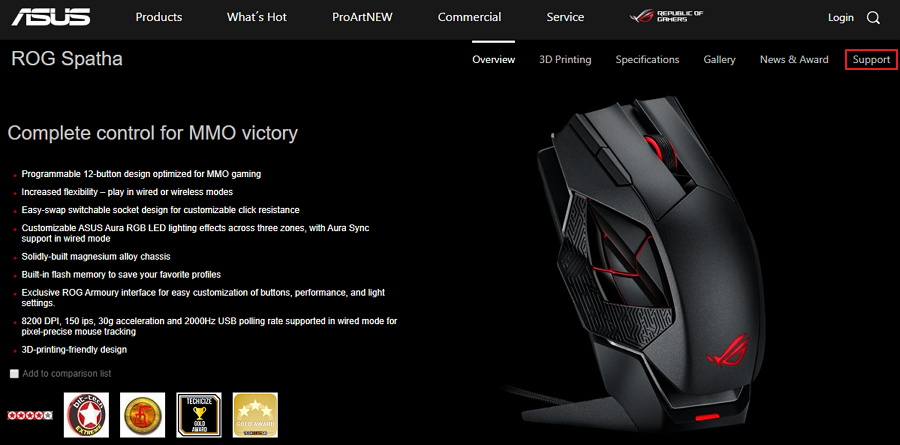Viewport: 900px width, 445px height.
Task: Open the Products menu
Action: [159, 17]
